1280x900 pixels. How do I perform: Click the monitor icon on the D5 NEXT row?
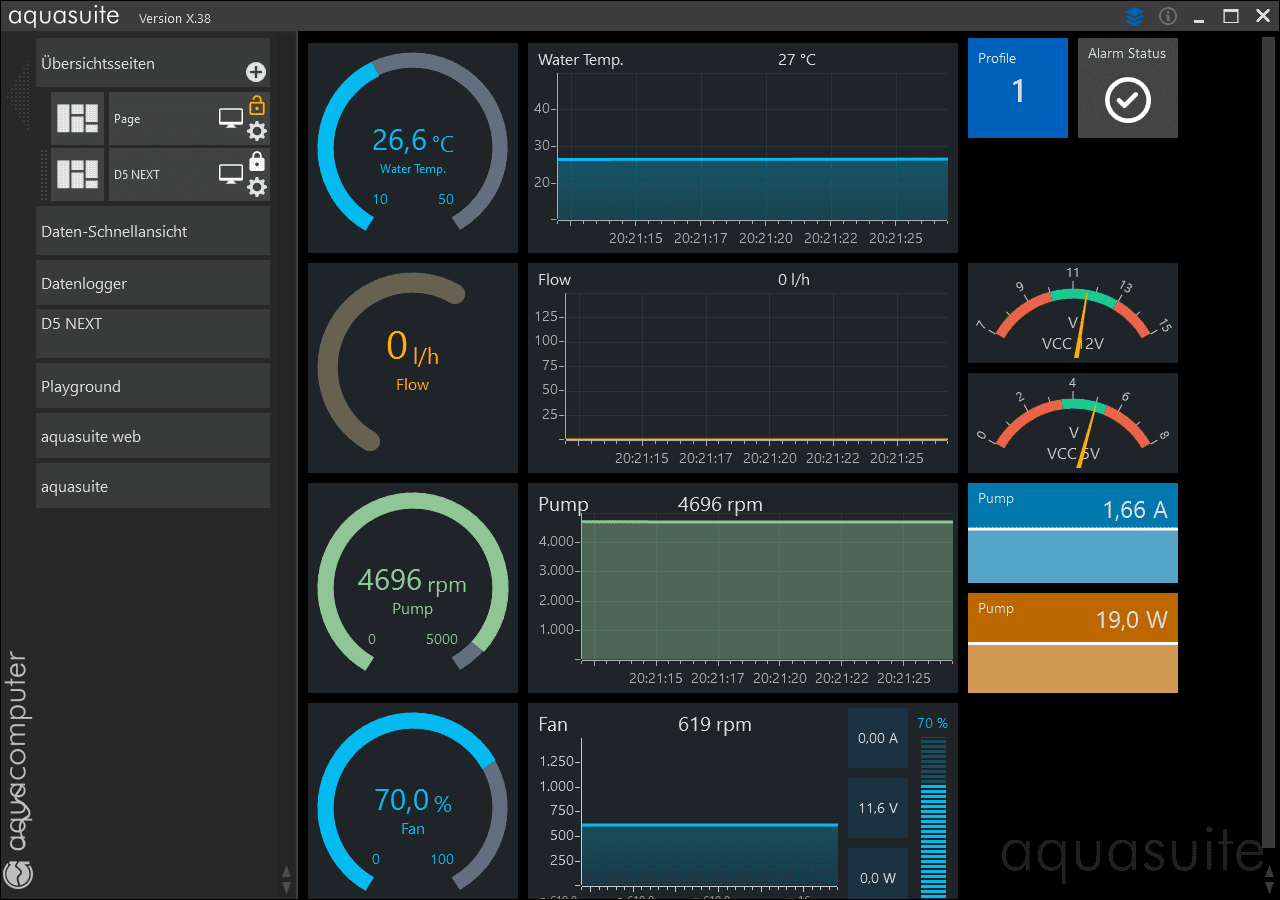point(231,175)
